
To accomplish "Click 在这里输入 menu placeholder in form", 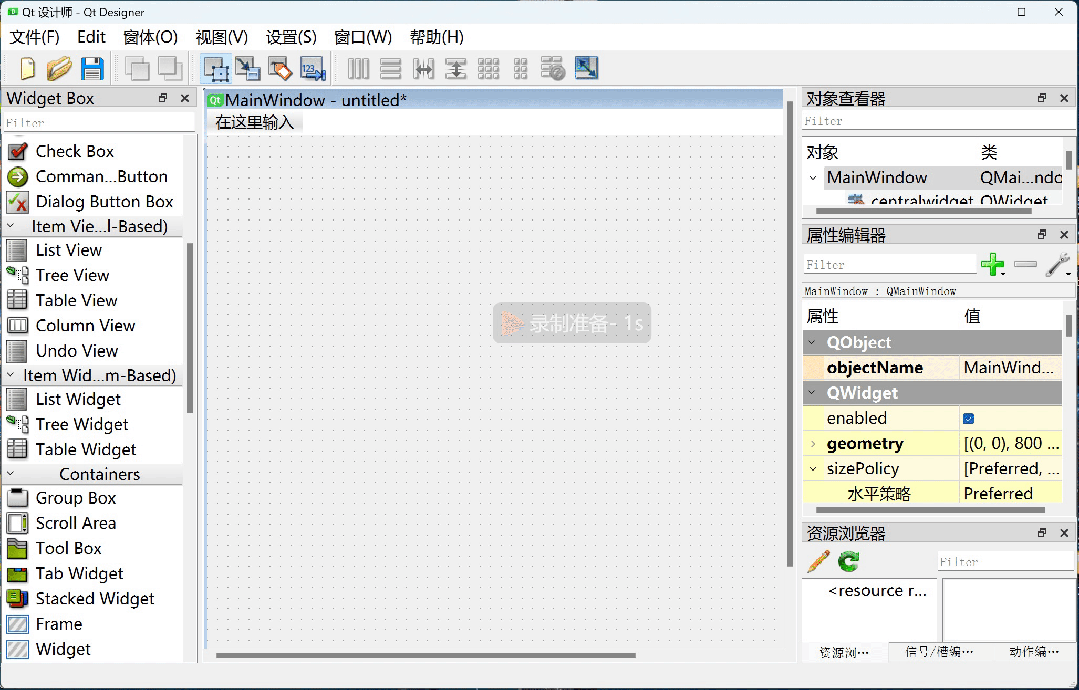I will pyautogui.click(x=255, y=122).
